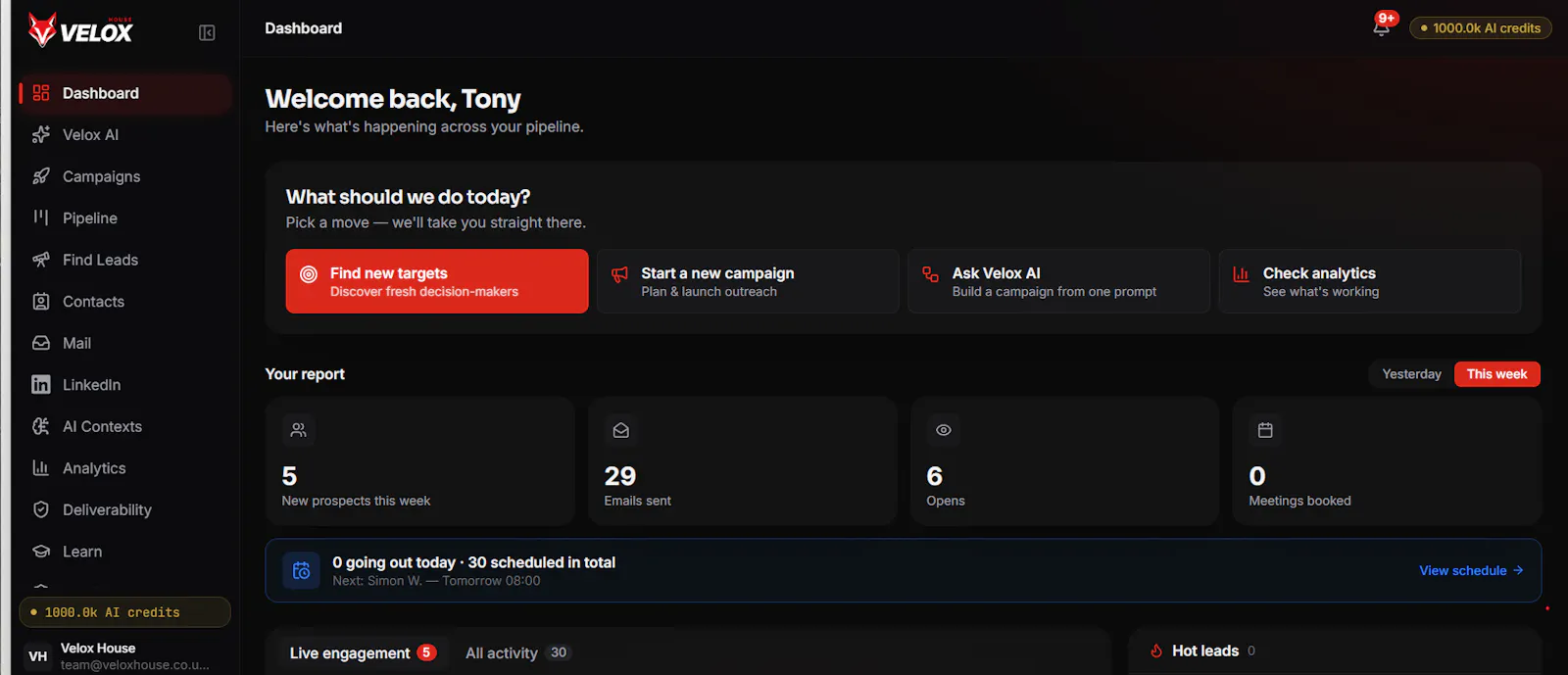
Task: Click the AI Contexts brain icon
Action: [41, 426]
